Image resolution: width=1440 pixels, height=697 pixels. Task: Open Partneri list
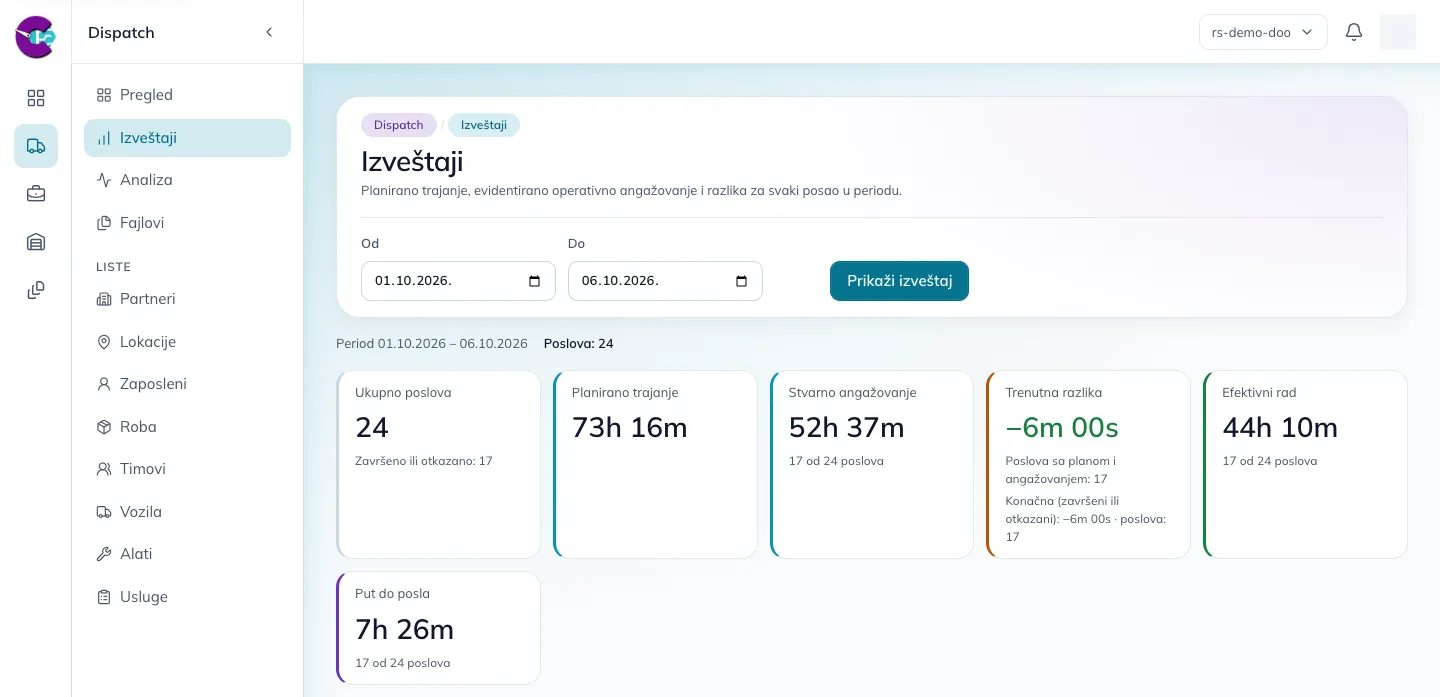tap(187, 299)
